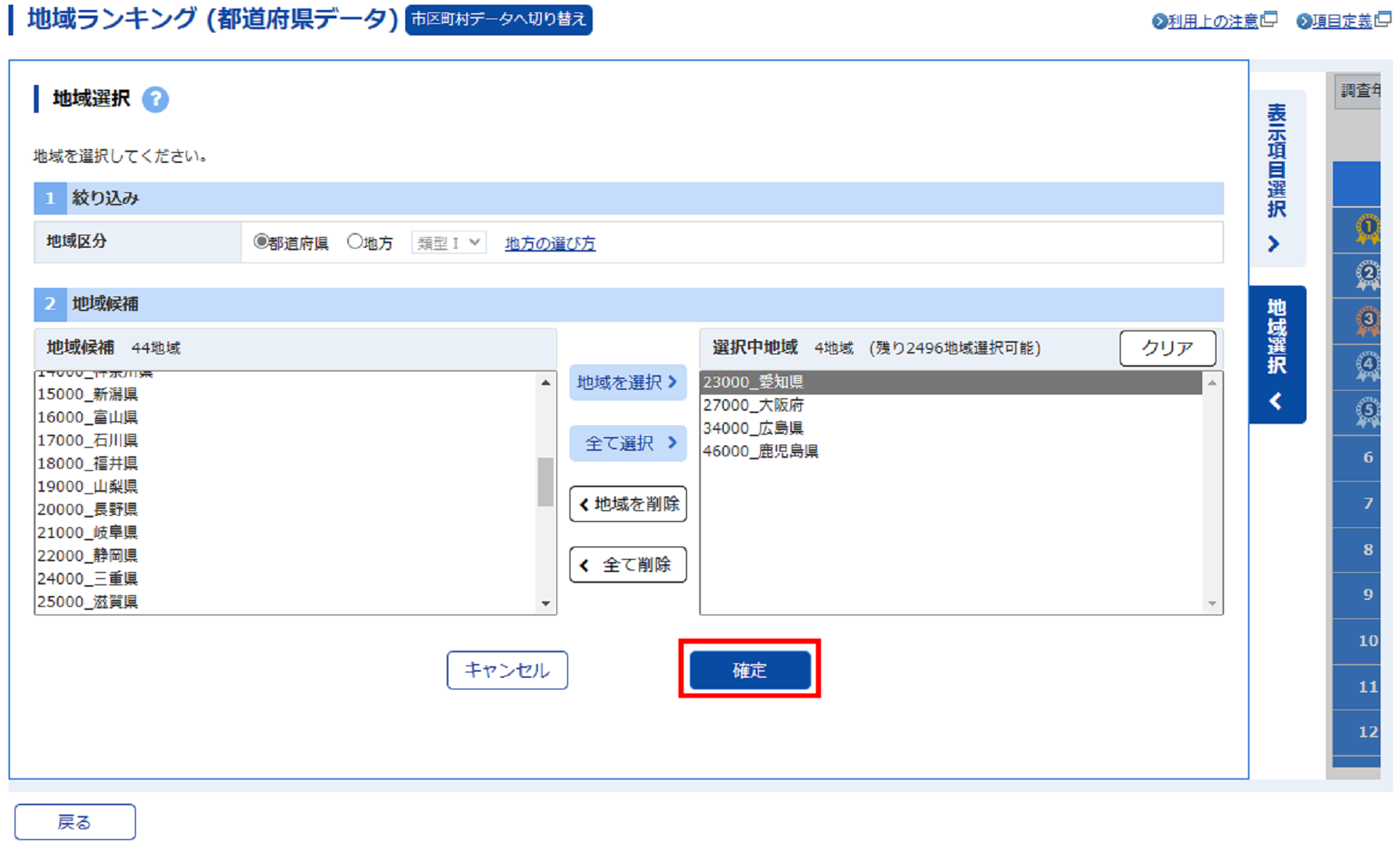
Task: Click the candidate list scroll-up arrow
Action: [546, 382]
